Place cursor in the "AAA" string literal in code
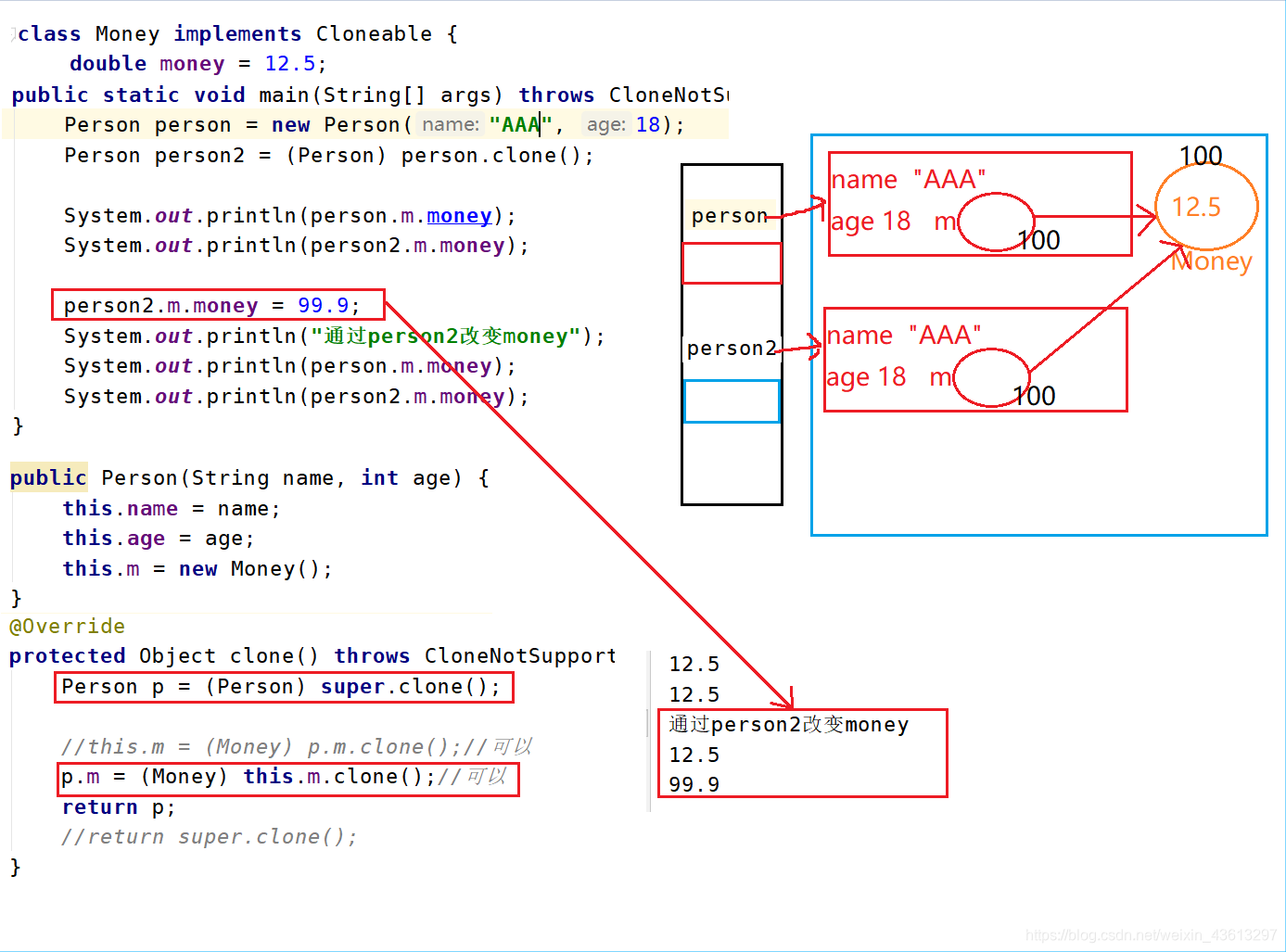This screenshot has height=952, width=1286. (521, 124)
